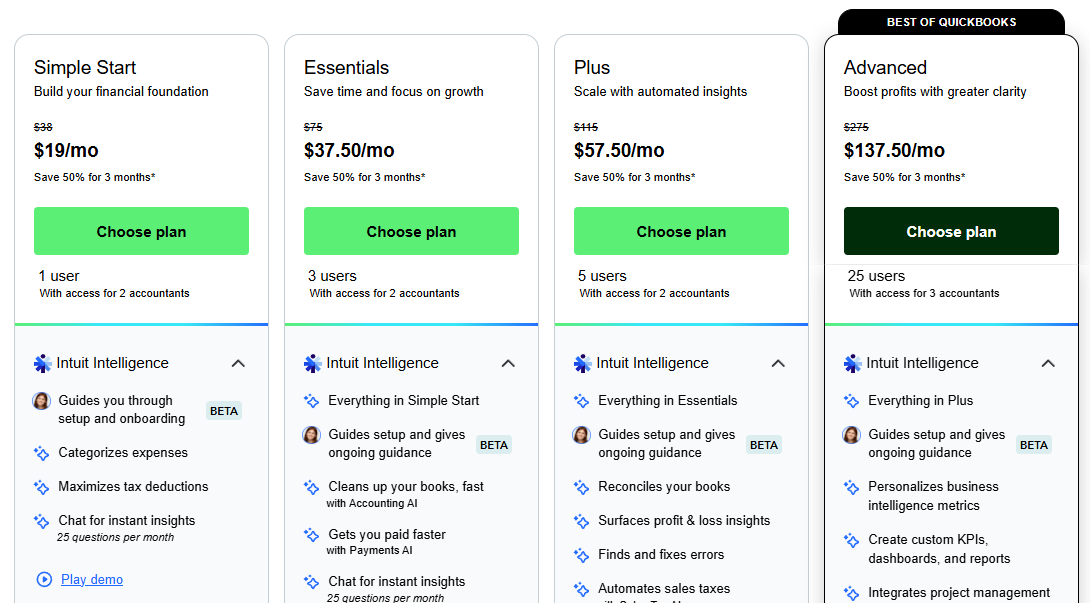Choose the Plus plan at $57.50/mo

click(x=681, y=231)
